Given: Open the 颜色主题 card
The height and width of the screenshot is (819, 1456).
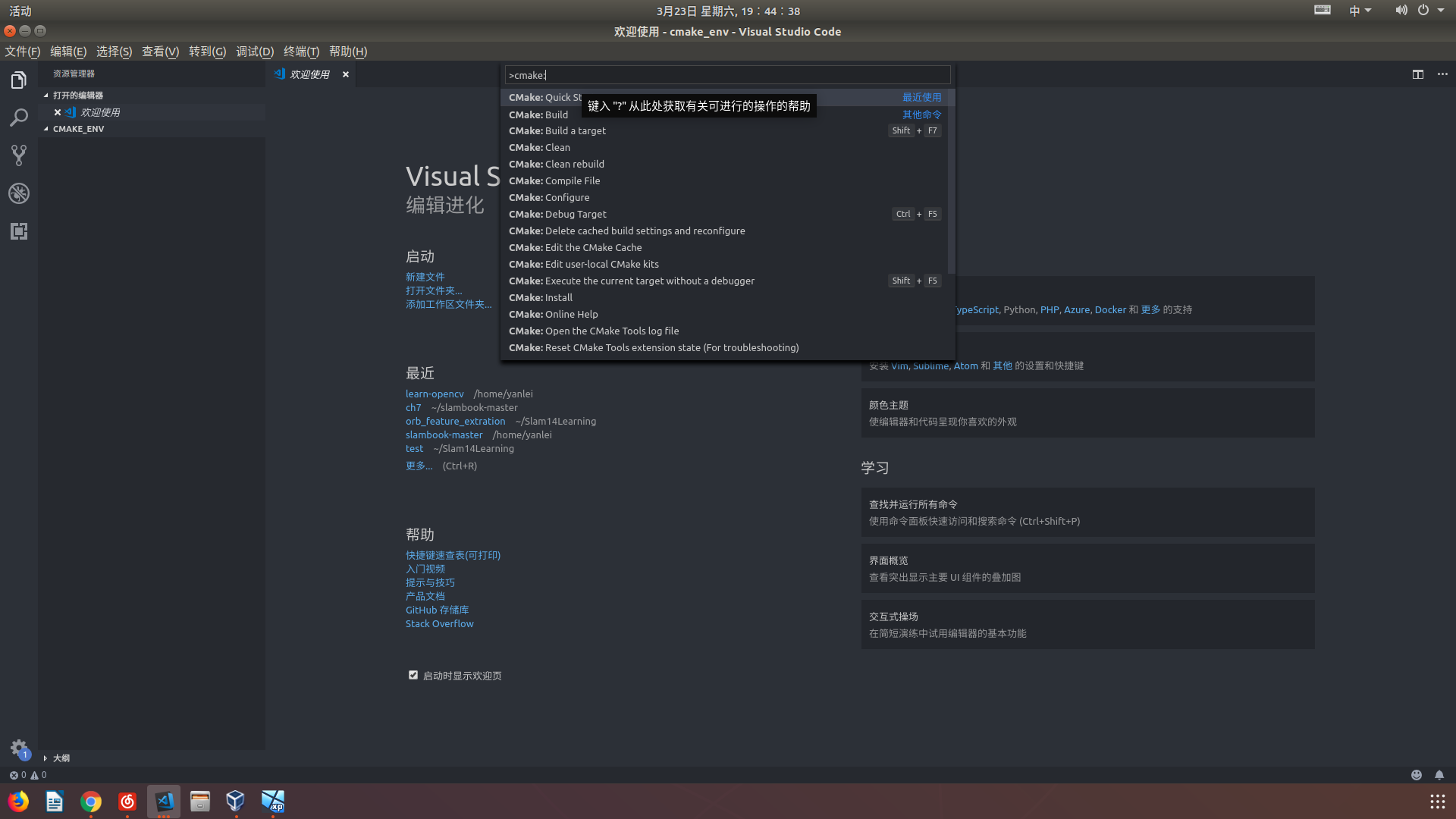Looking at the screenshot, I should coord(1087,413).
